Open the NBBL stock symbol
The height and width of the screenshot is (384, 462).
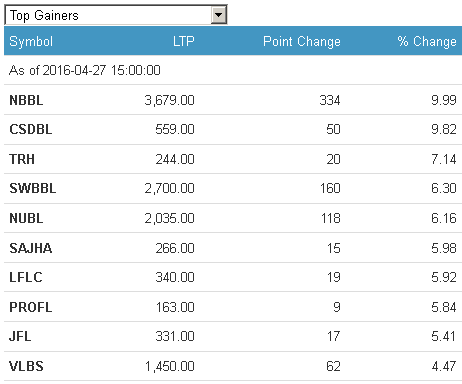[26, 100]
